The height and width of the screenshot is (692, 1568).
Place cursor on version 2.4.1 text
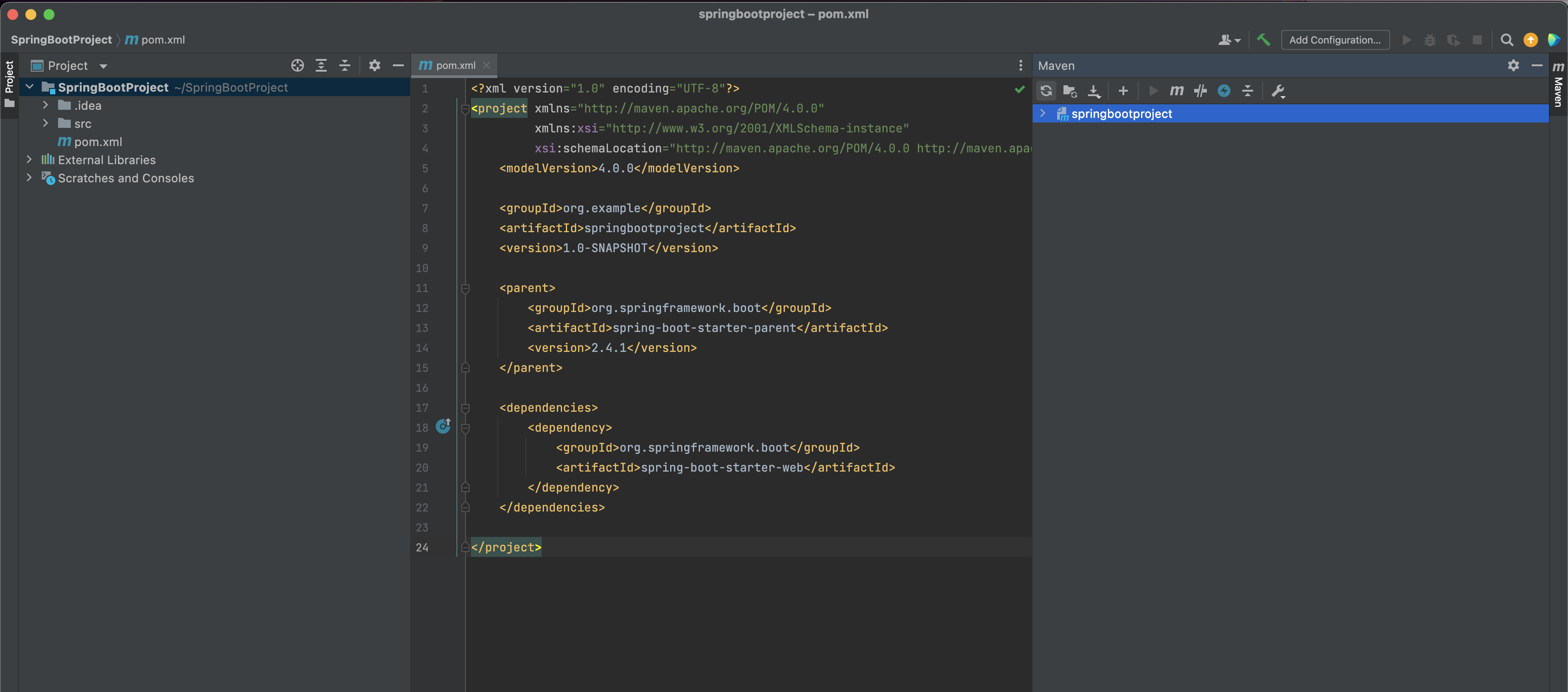point(609,347)
